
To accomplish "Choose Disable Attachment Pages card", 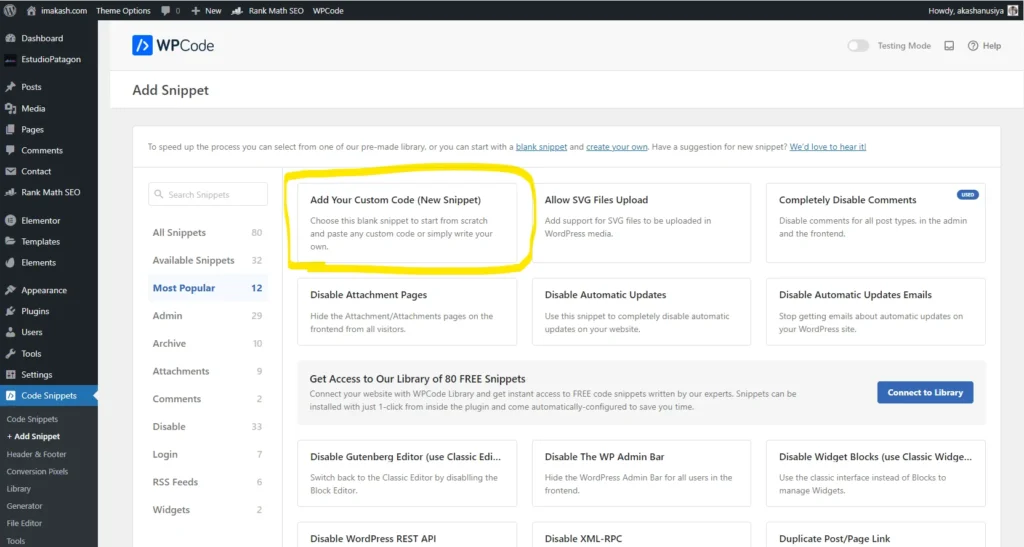I will coord(407,312).
